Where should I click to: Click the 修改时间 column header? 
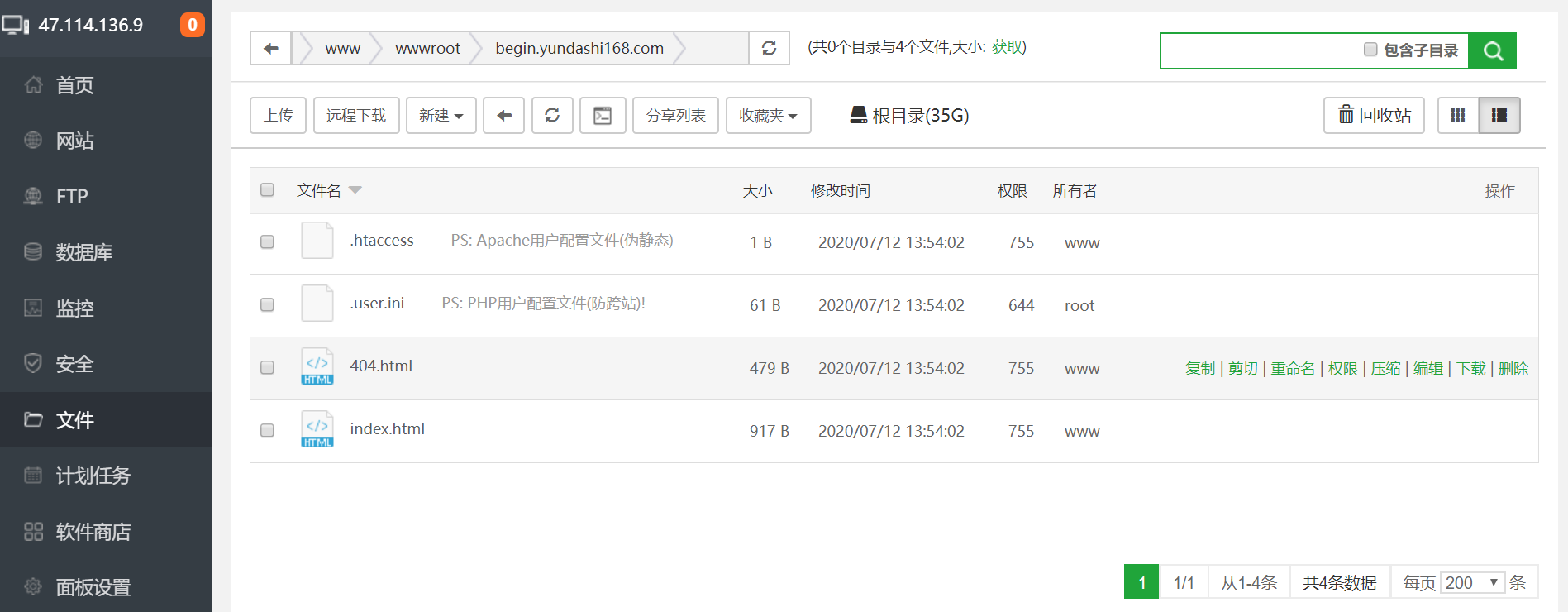(840, 191)
